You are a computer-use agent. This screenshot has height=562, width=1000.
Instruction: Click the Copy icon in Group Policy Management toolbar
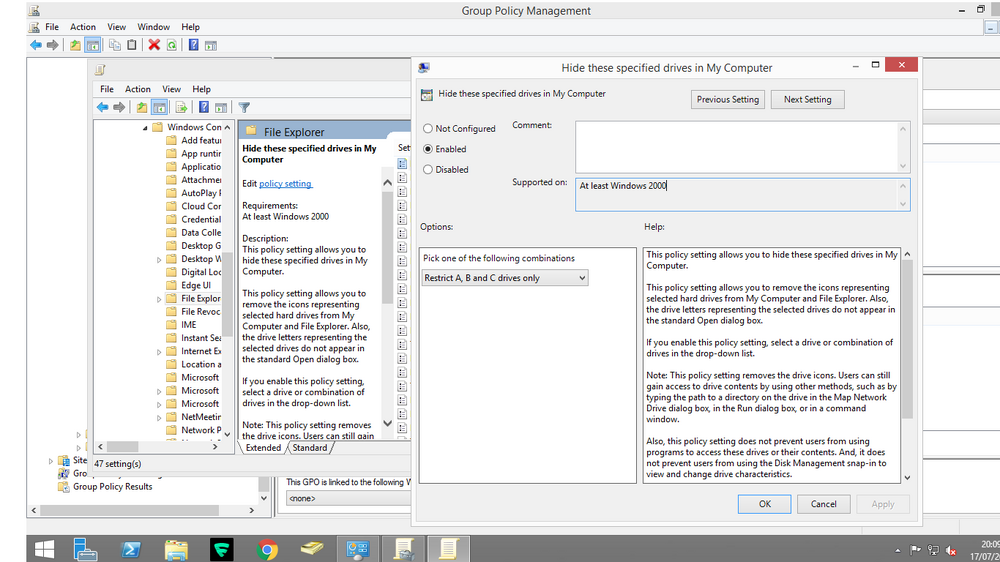pyautogui.click(x=115, y=45)
